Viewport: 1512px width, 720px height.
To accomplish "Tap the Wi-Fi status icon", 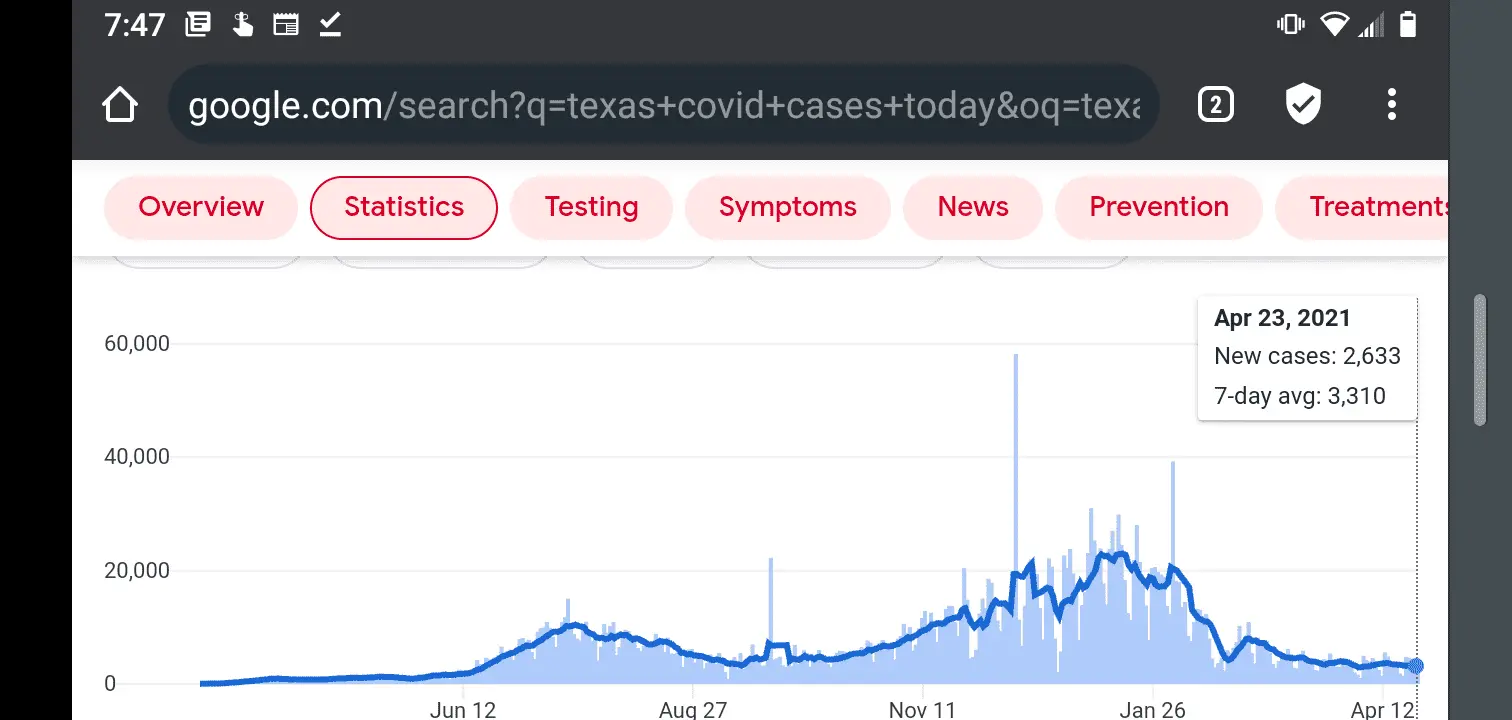I will 1334,25.
